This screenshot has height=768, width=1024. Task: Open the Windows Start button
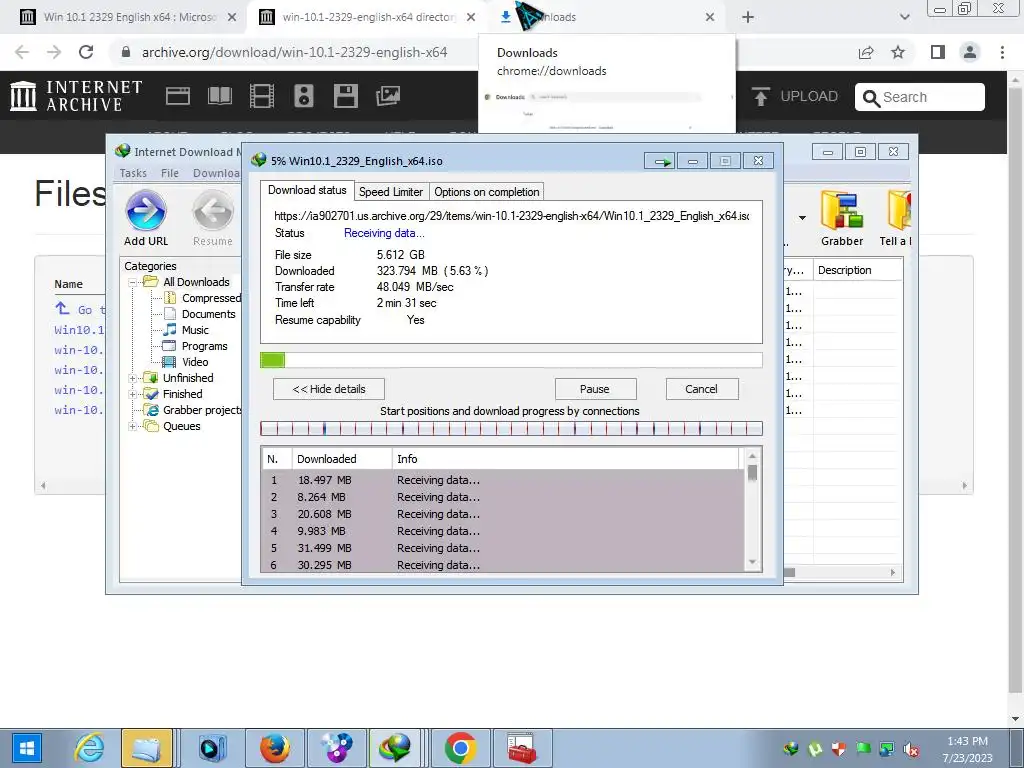[x=26, y=748]
